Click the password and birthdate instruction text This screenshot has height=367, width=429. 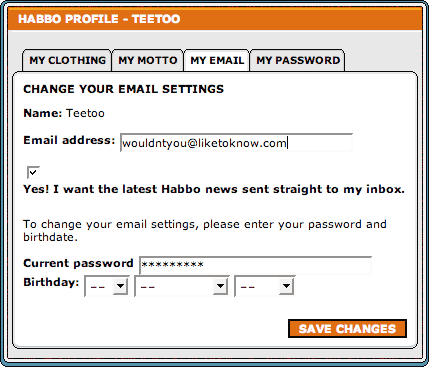[205, 231]
